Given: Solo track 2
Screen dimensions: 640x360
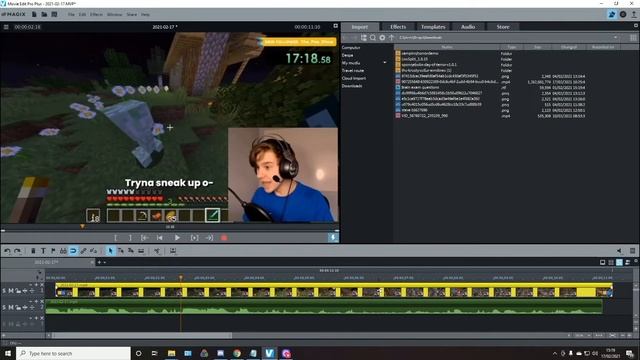Looking at the screenshot, I should pyautogui.click(x=4, y=307).
